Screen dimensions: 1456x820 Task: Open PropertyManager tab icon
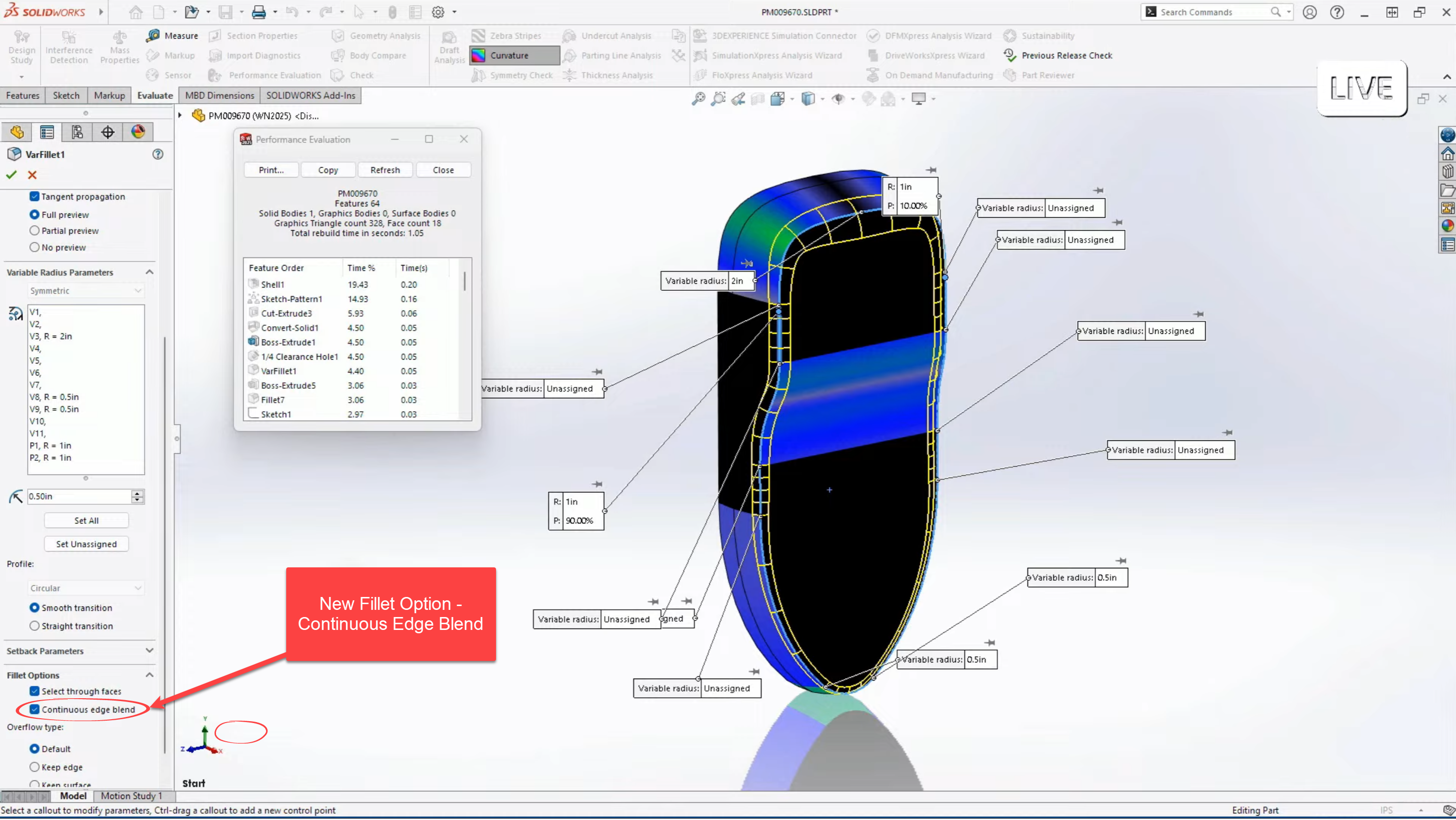pos(47,132)
